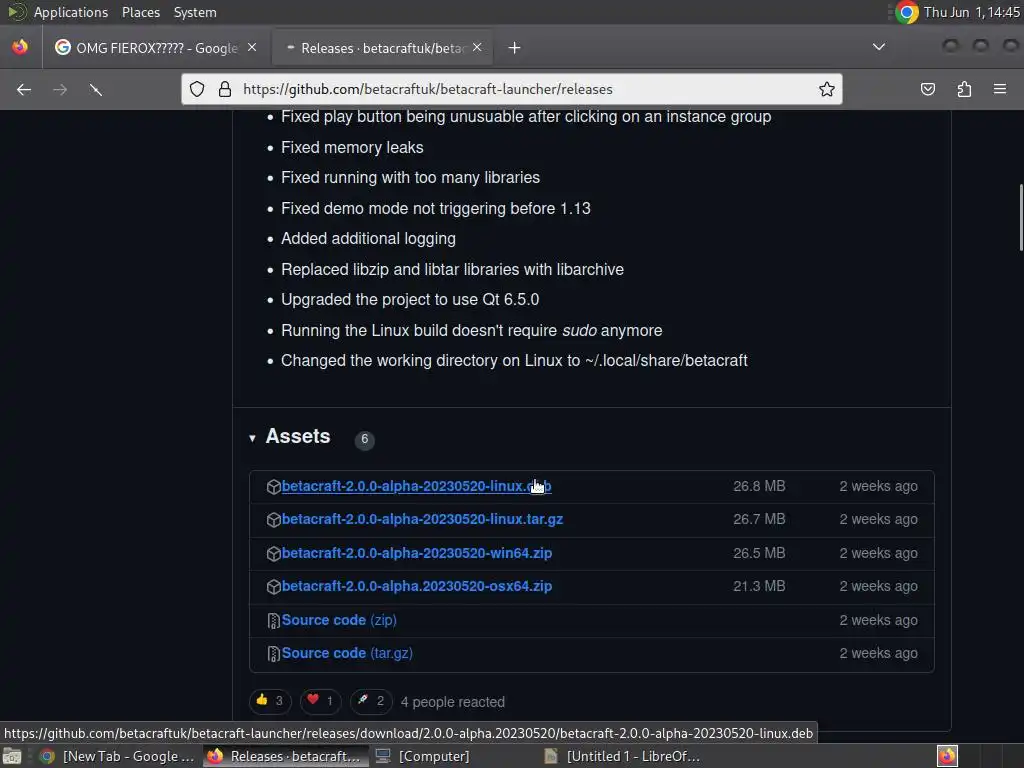
Task: Close the OMG FIEROX Google tab
Action: tap(252, 47)
